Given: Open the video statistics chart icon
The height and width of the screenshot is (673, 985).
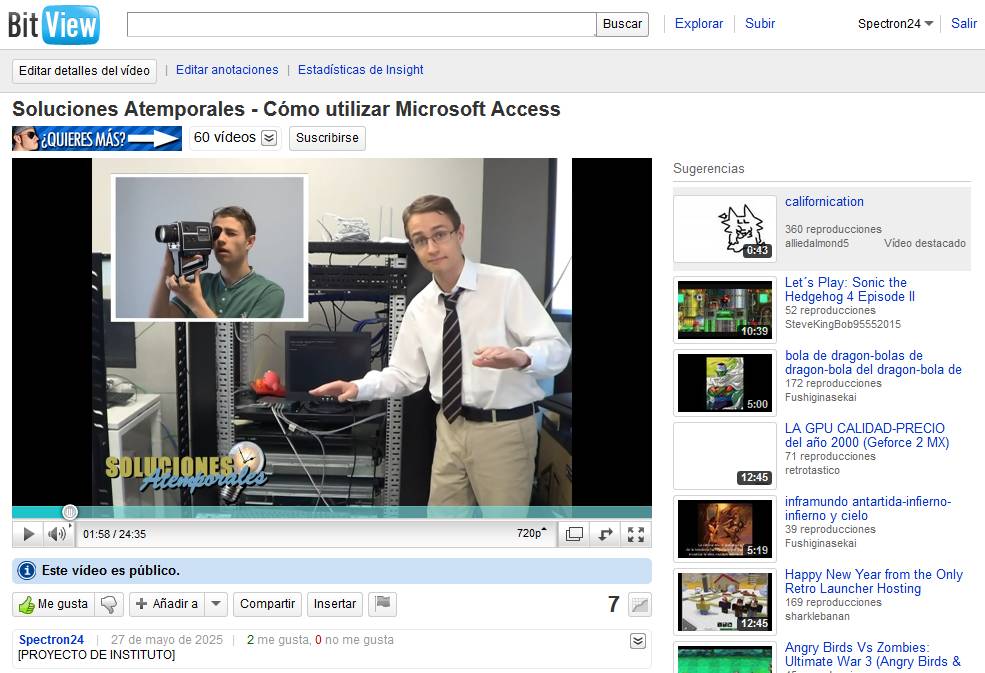Looking at the screenshot, I should pyautogui.click(x=639, y=605).
